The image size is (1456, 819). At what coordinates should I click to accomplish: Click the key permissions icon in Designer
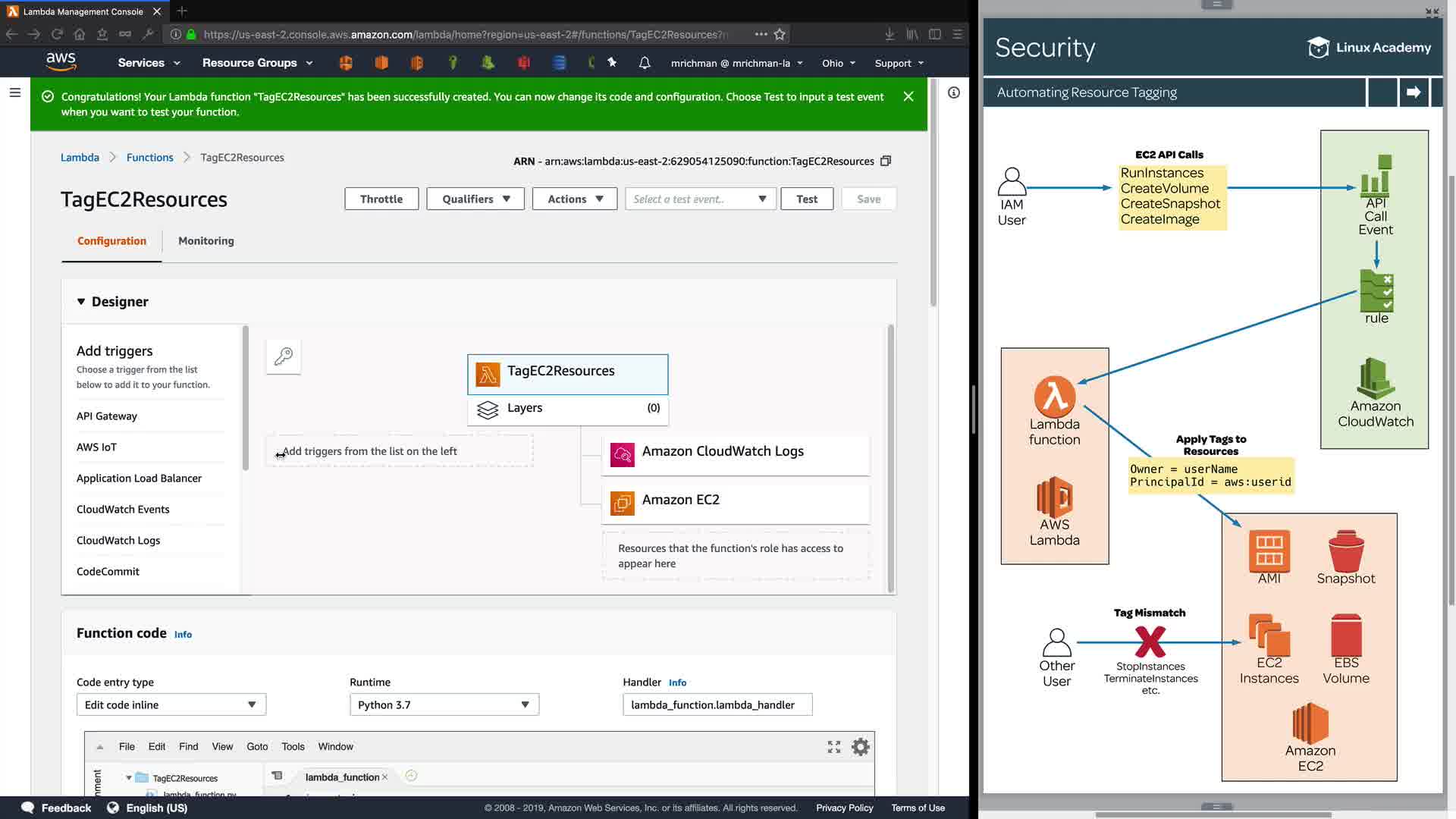(284, 356)
